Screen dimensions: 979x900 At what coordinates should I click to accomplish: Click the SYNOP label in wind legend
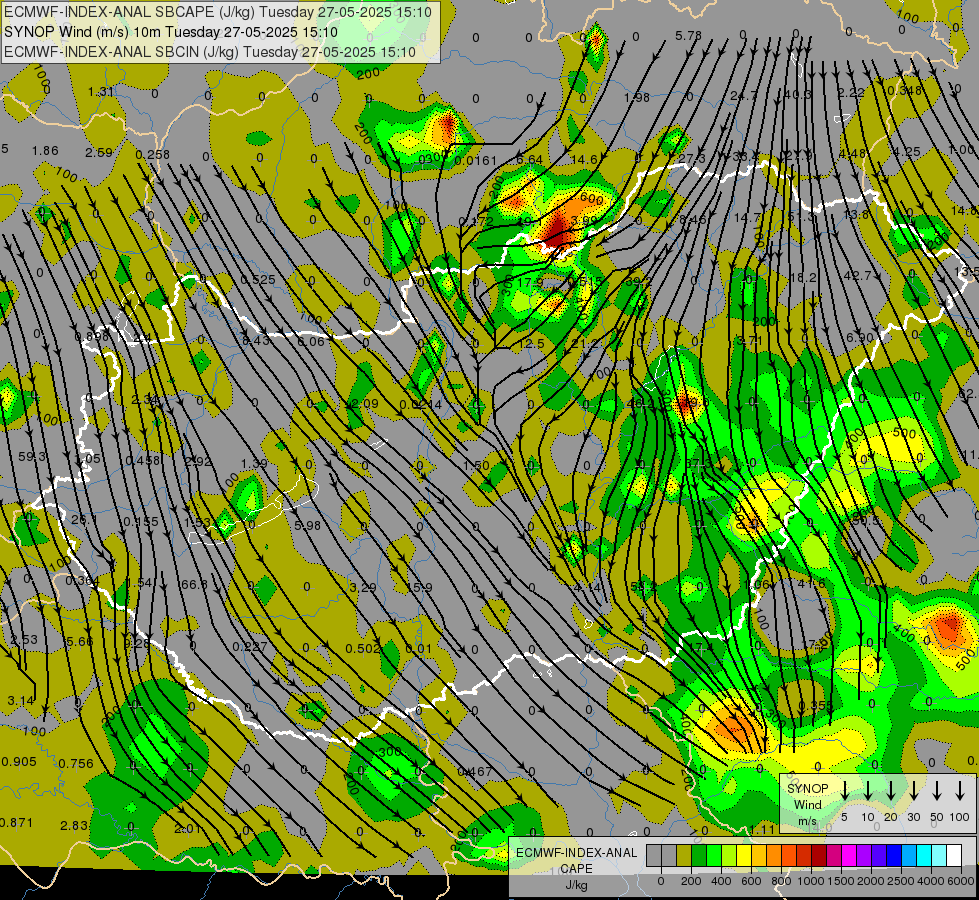coord(807,789)
